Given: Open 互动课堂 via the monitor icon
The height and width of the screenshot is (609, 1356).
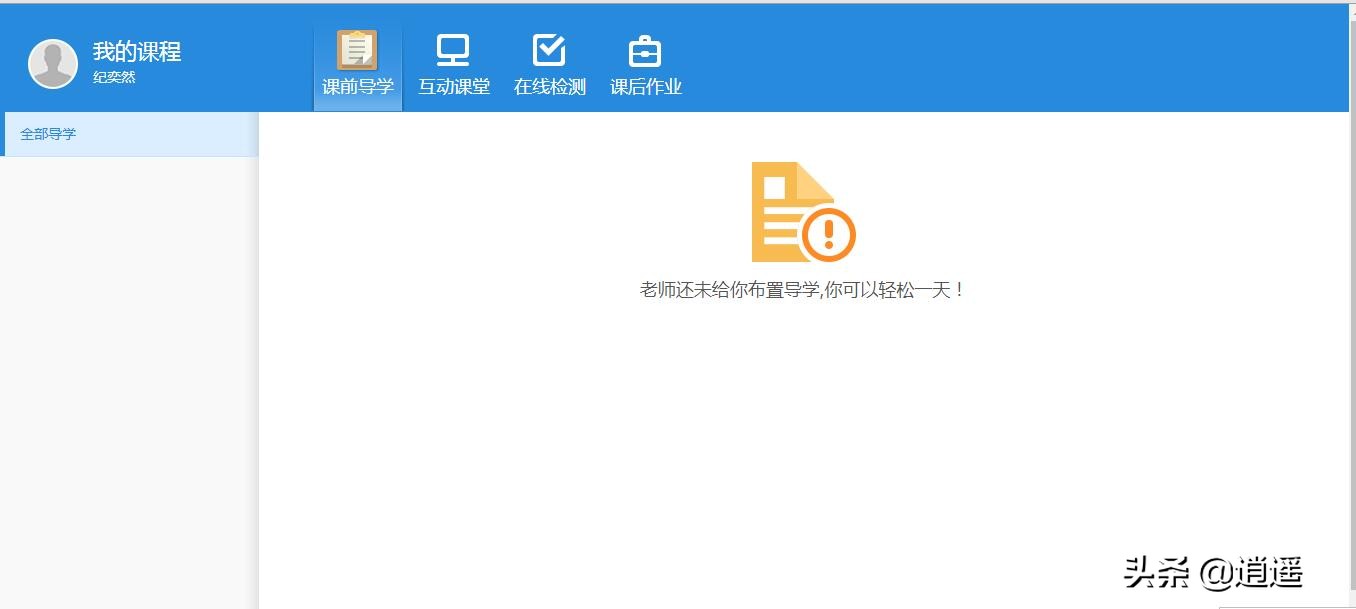Looking at the screenshot, I should pos(453,48).
